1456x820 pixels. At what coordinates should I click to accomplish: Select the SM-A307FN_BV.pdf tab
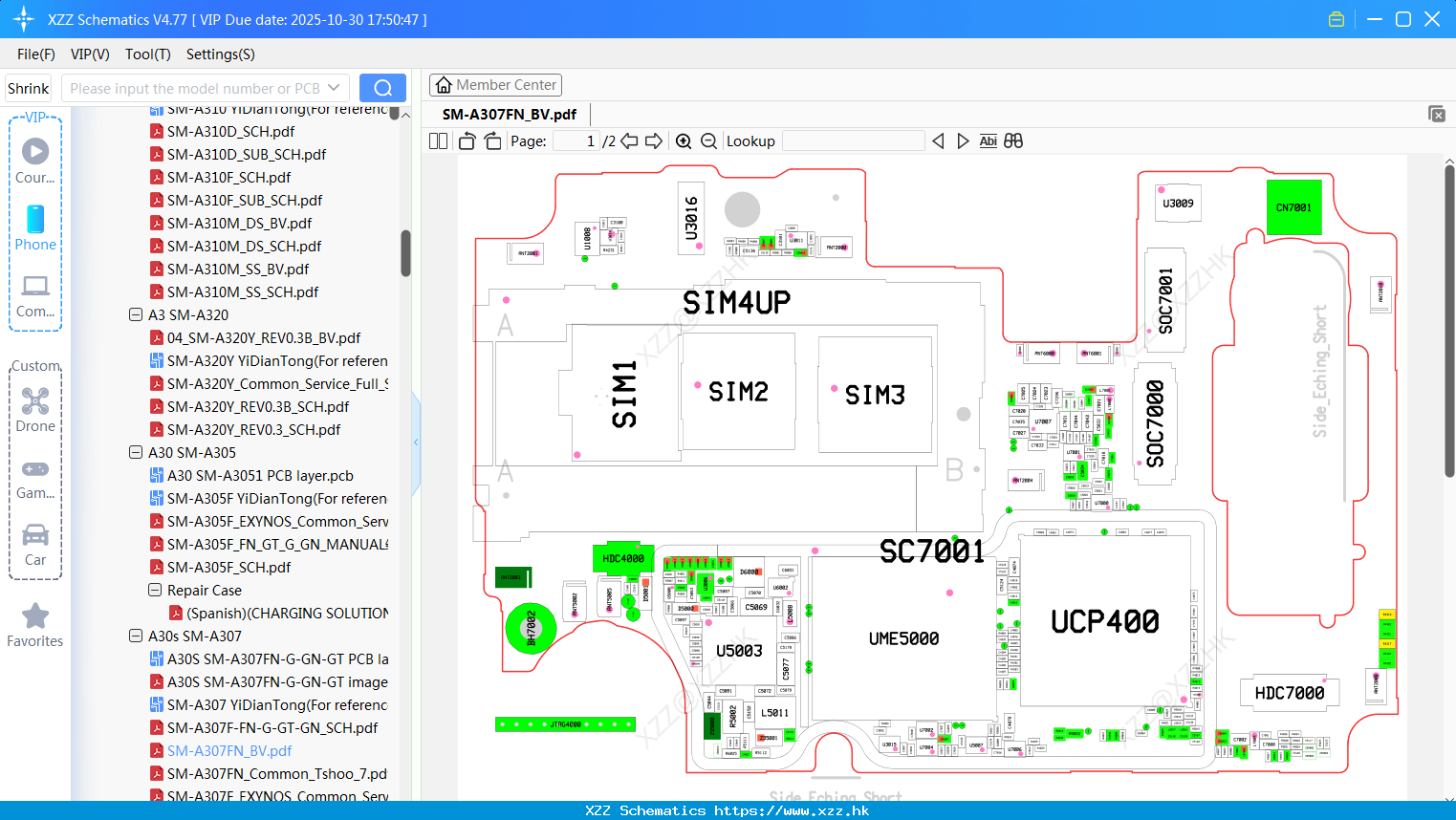[x=510, y=114]
